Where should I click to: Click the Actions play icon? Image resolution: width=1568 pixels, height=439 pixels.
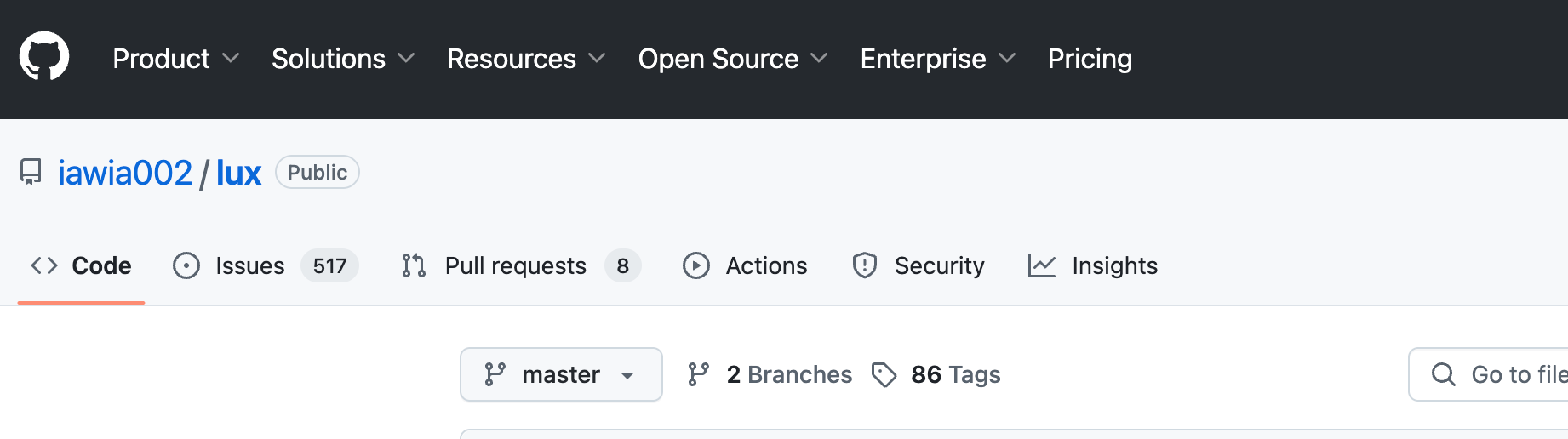695,266
